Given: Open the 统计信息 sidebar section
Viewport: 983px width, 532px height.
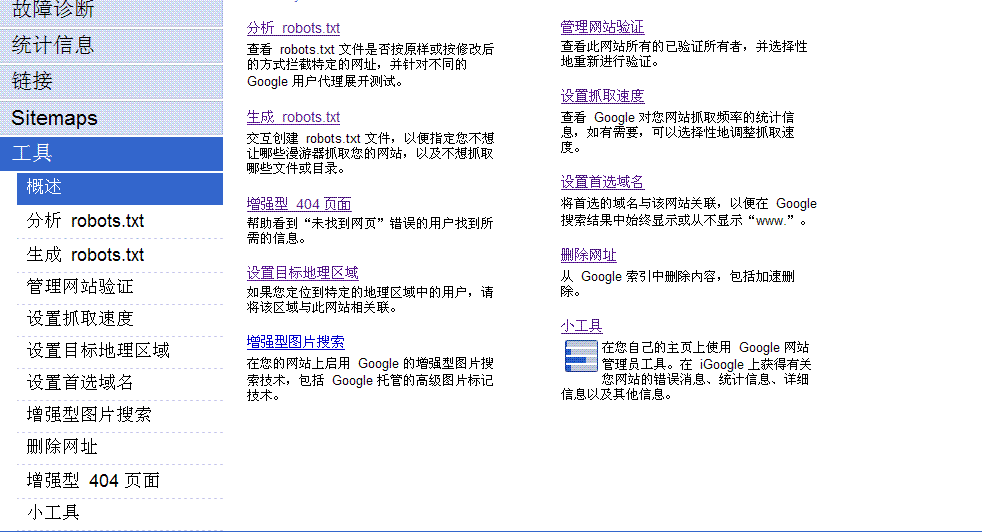Looking at the screenshot, I should click(111, 46).
